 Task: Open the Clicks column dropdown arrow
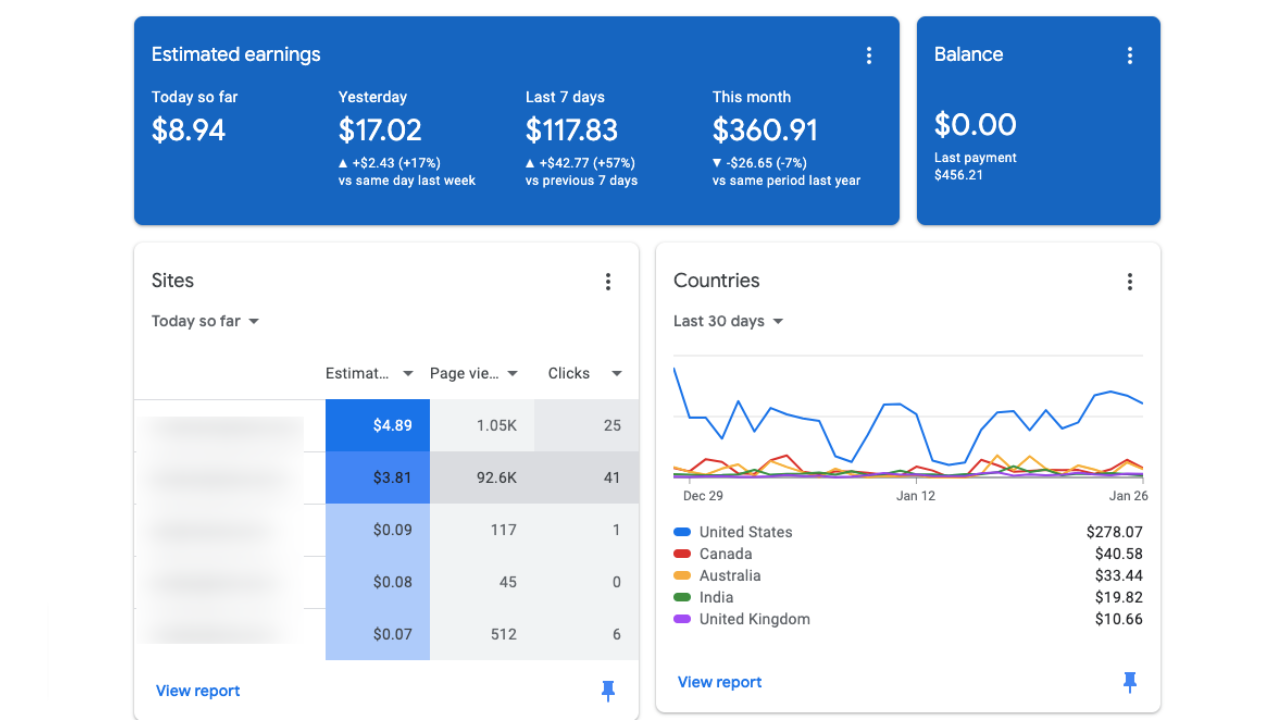point(616,373)
